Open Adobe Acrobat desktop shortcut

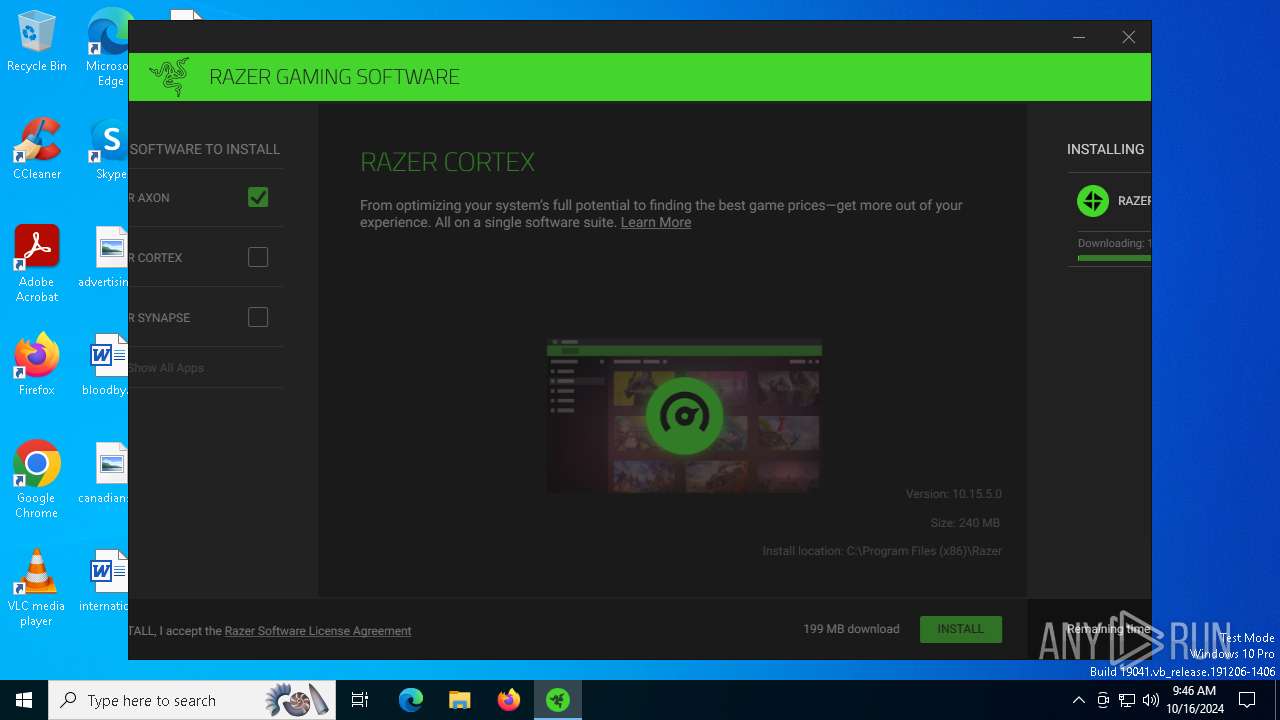(37, 264)
